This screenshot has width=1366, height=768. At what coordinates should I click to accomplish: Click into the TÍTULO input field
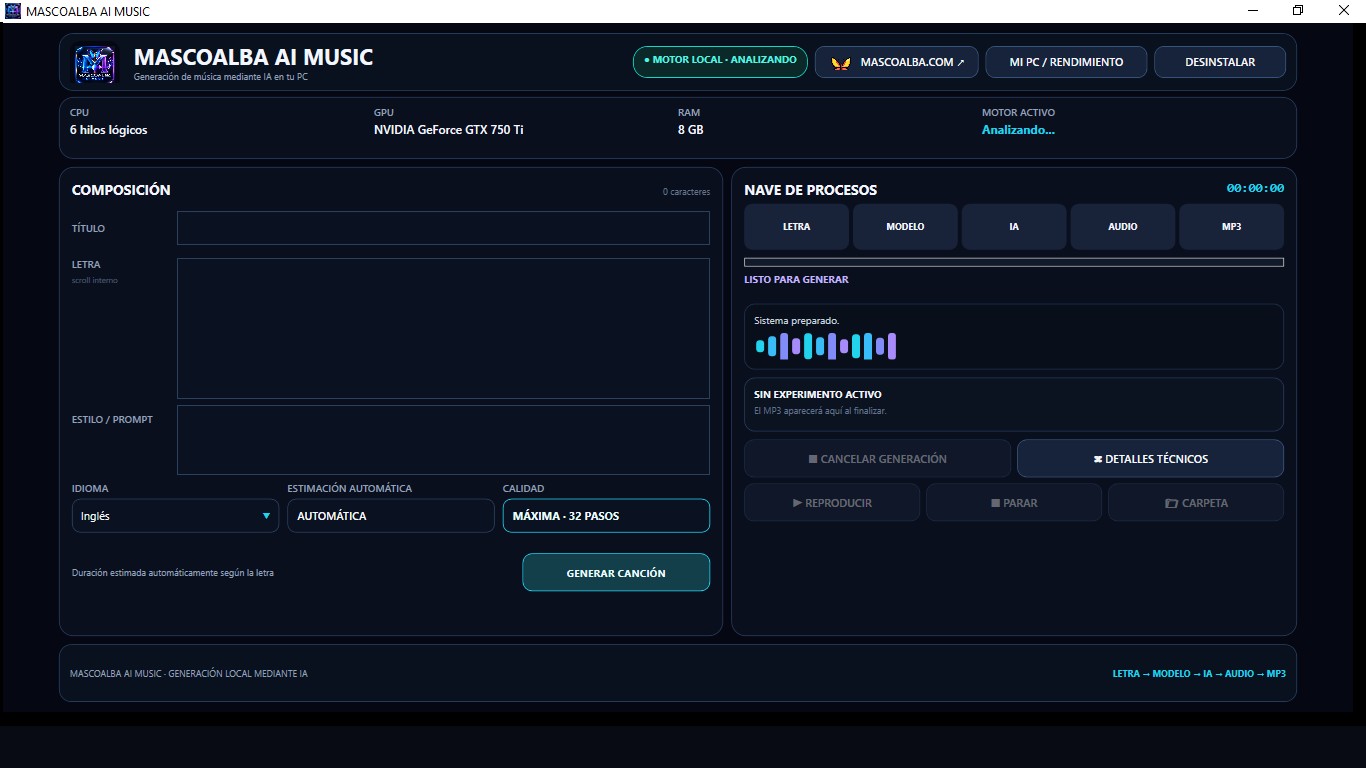coord(443,228)
